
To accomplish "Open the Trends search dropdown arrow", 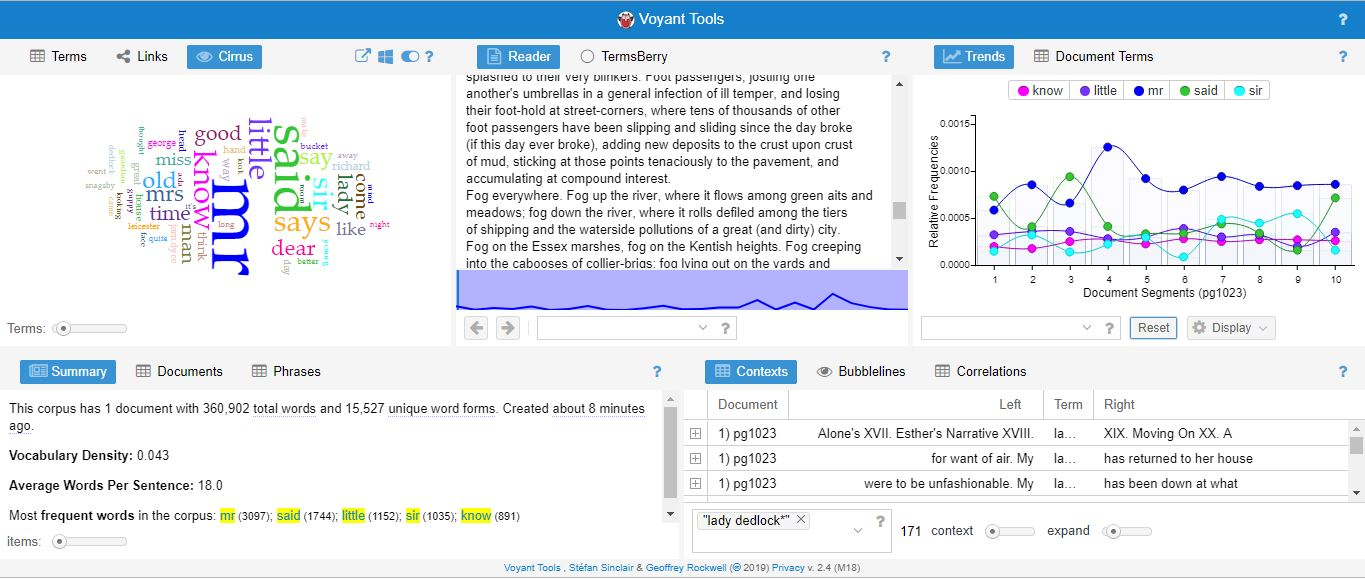I will (1086, 328).
